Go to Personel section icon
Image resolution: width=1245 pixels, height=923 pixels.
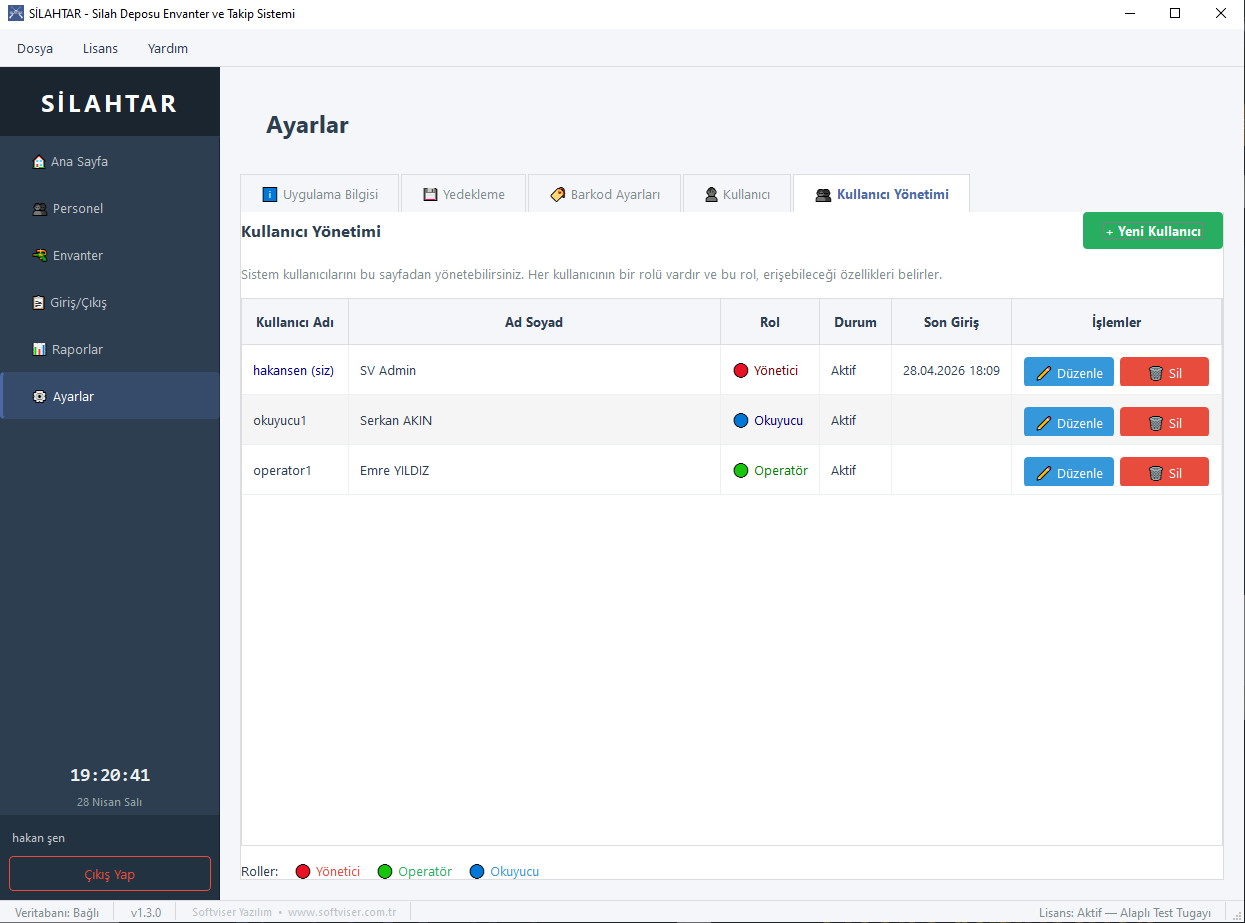click(39, 209)
